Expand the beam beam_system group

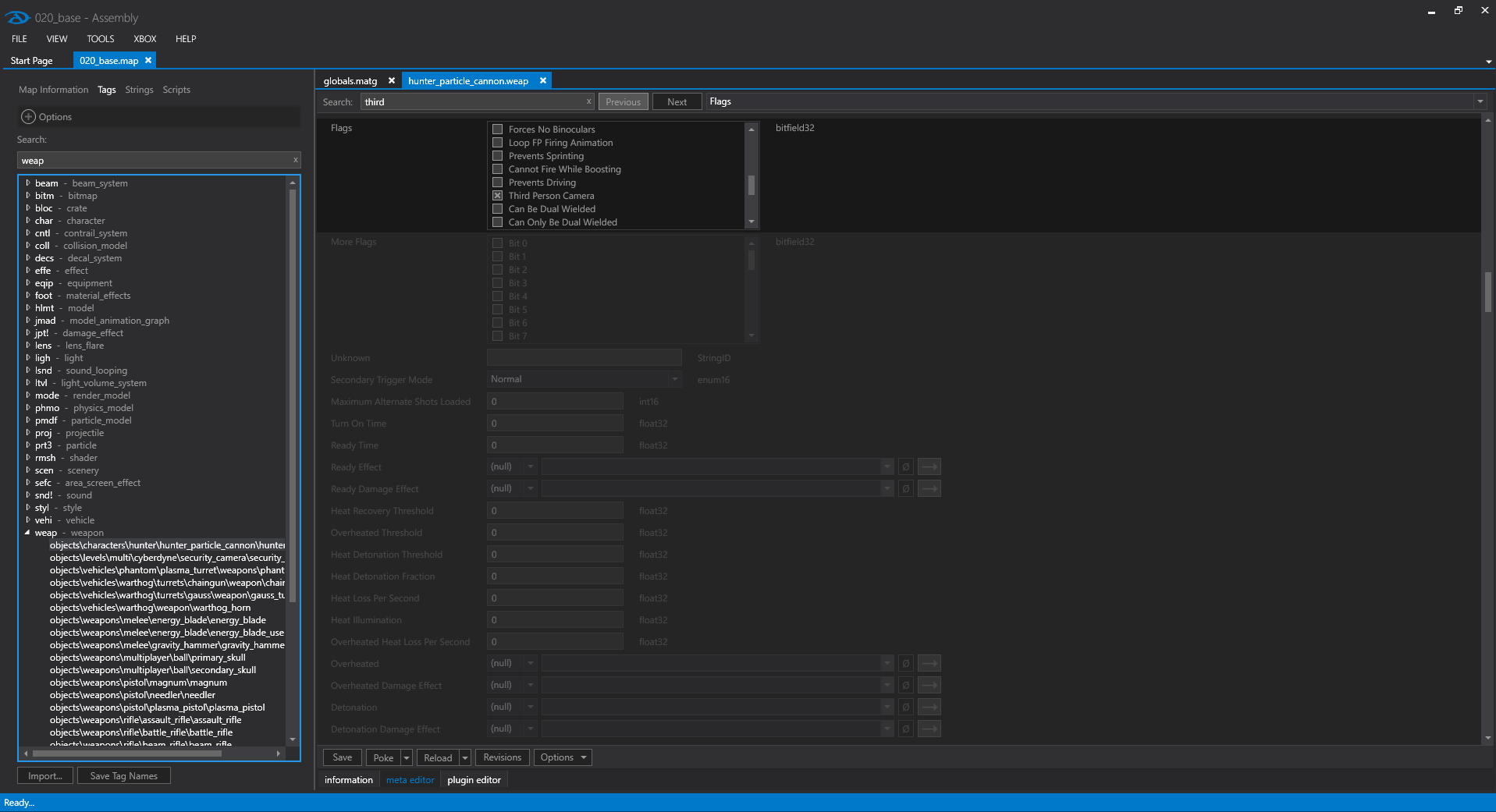[x=27, y=183]
